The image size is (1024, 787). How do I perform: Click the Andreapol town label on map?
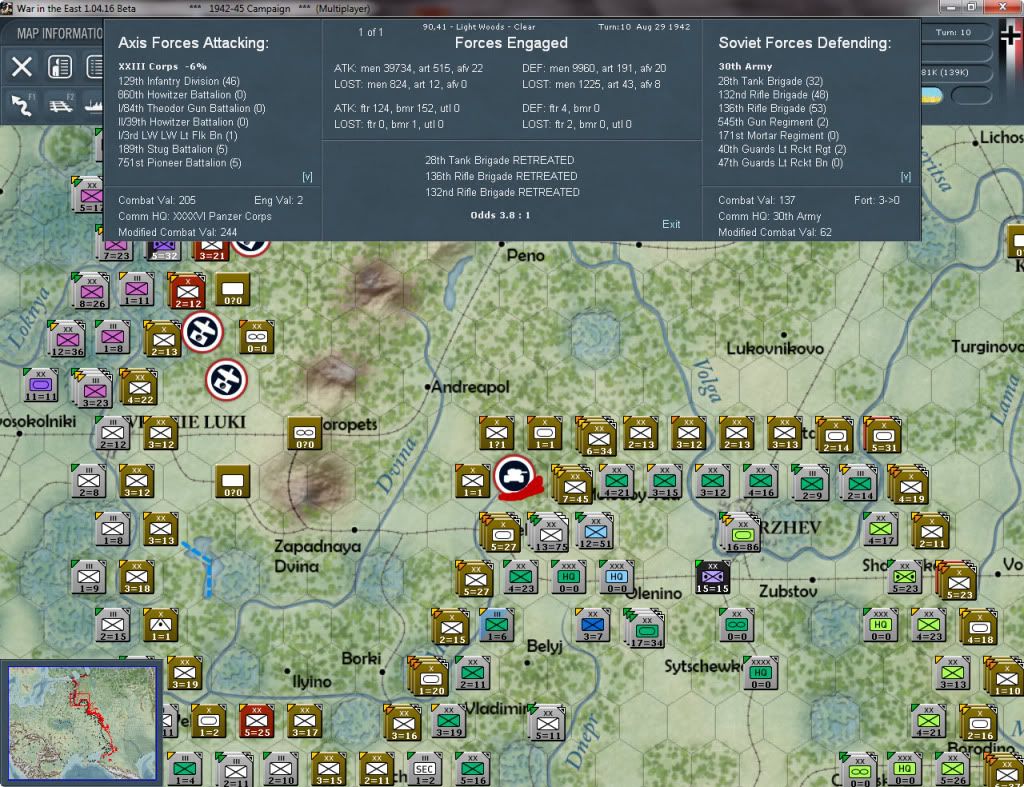point(470,387)
